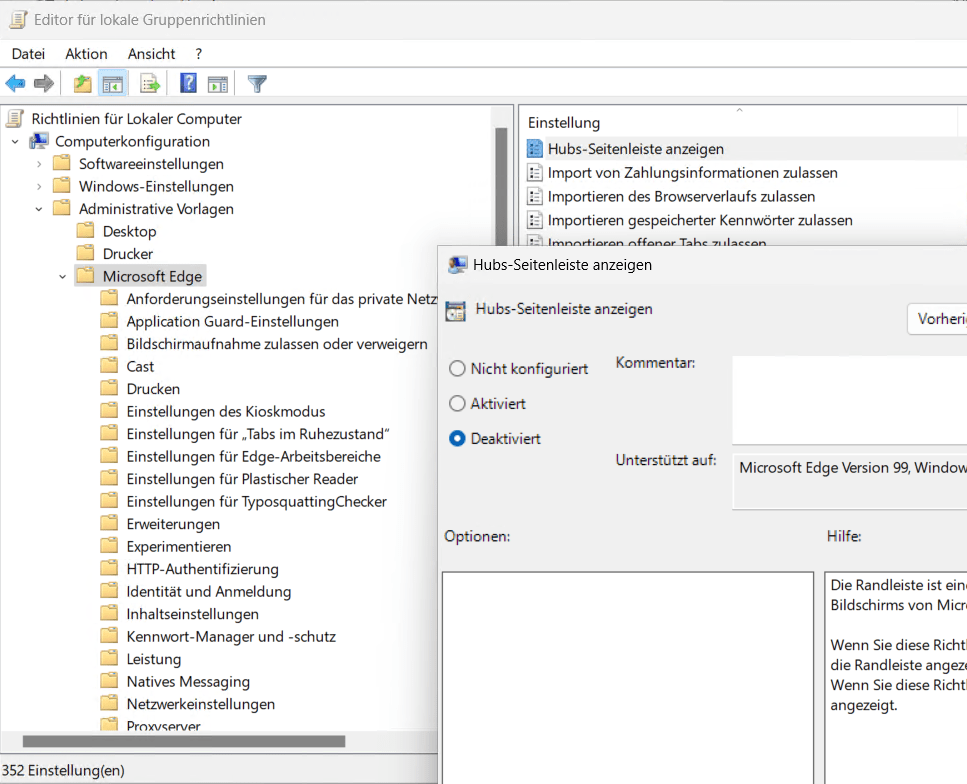Click in the Kommentar text box
The height and width of the screenshot is (784, 967).
pos(849,399)
